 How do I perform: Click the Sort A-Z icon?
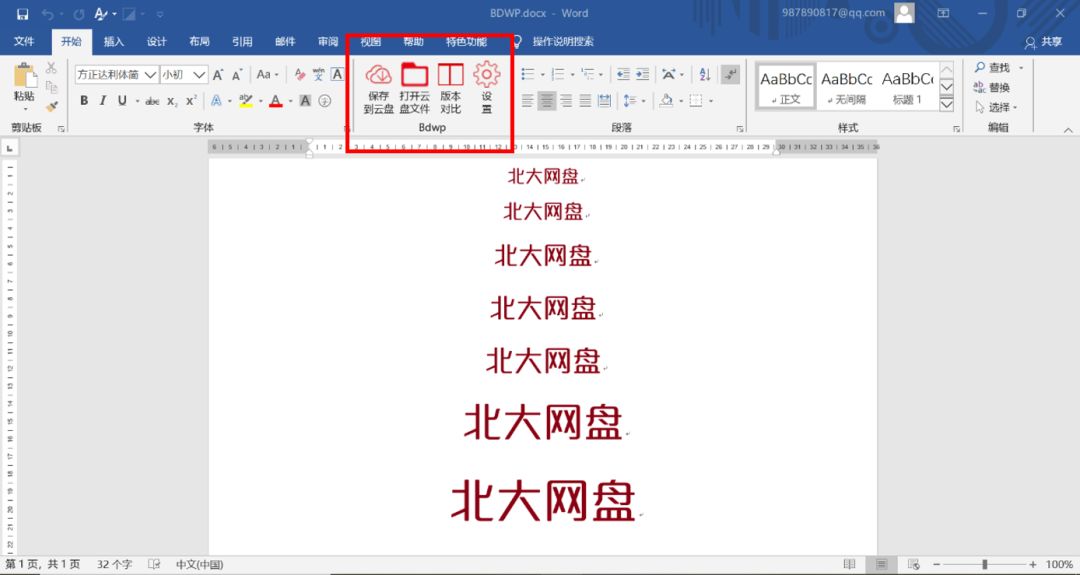tap(705, 74)
